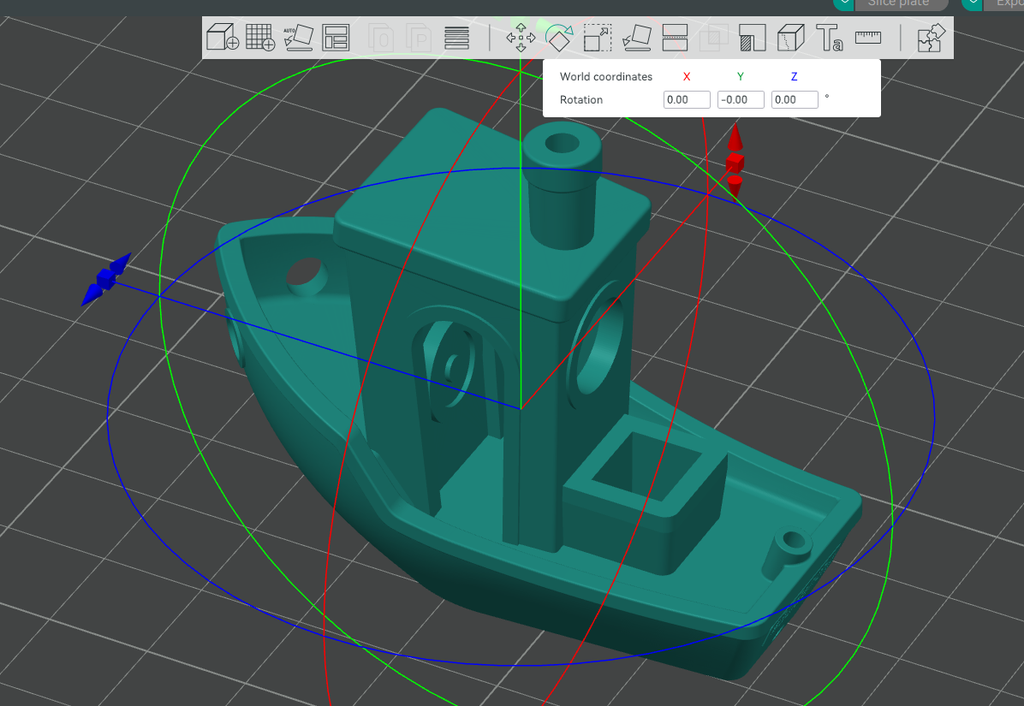Select the support painting tool
The image size is (1024, 706).
point(753,38)
